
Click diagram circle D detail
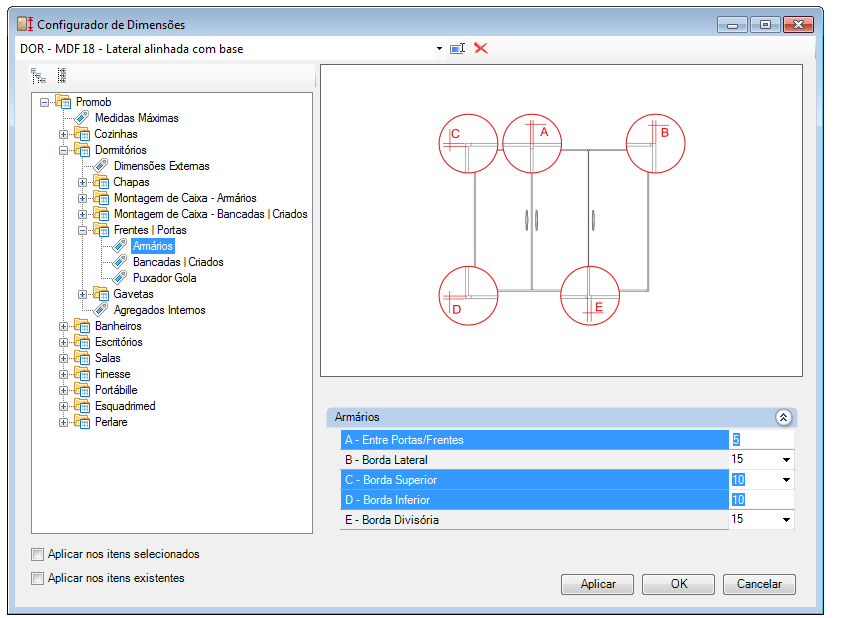[468, 296]
